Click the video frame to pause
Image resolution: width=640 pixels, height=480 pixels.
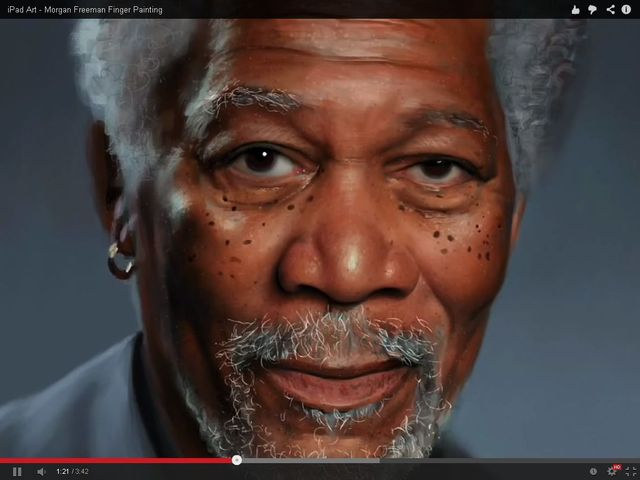tap(320, 238)
